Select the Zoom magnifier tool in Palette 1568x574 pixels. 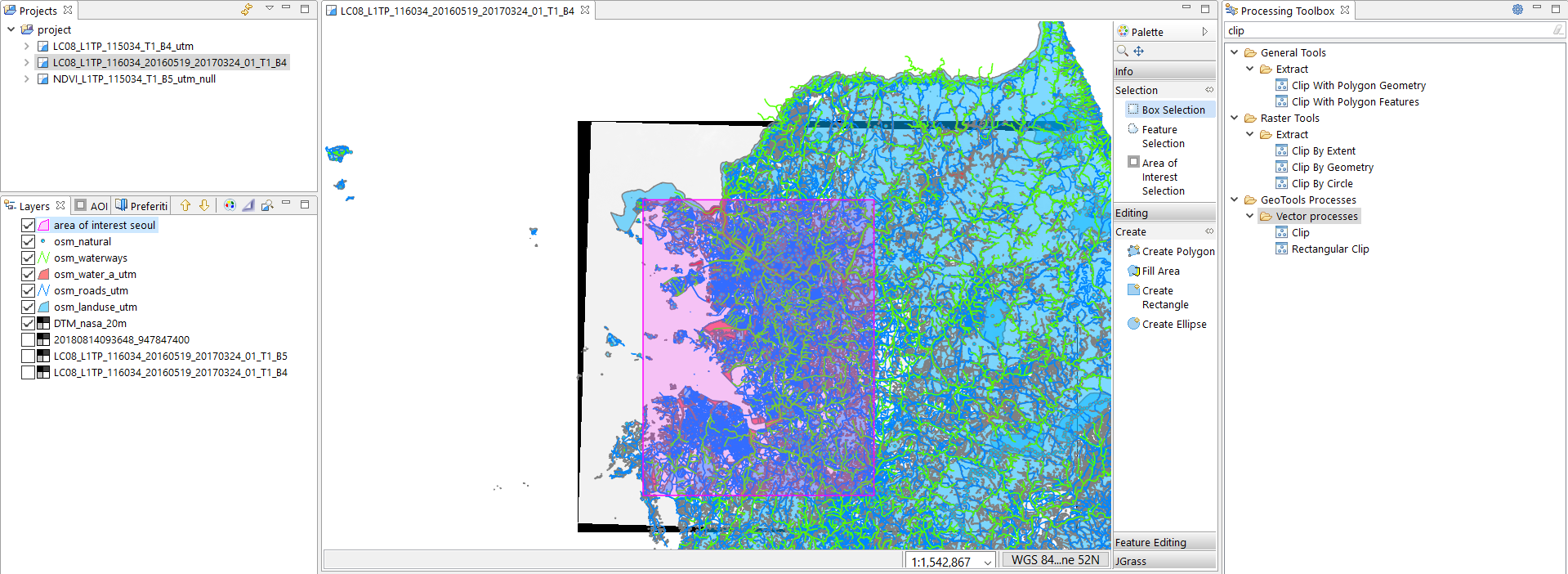1123,51
